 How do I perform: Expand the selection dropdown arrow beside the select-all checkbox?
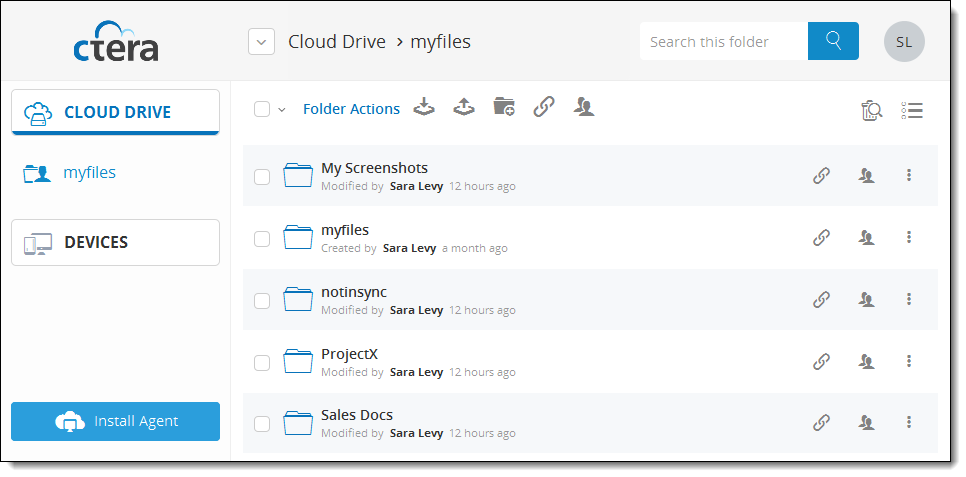pyautogui.click(x=282, y=110)
